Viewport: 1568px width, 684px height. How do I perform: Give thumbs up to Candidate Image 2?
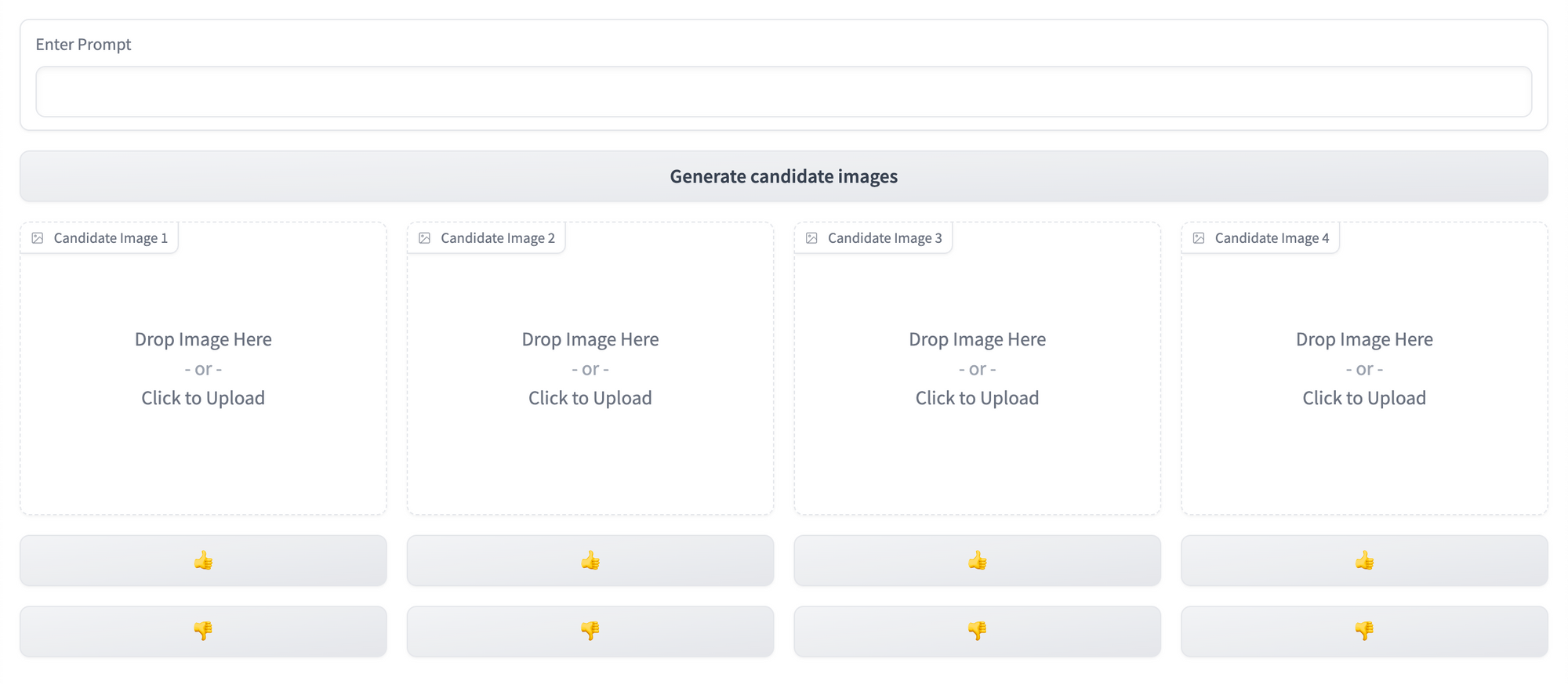click(x=590, y=560)
